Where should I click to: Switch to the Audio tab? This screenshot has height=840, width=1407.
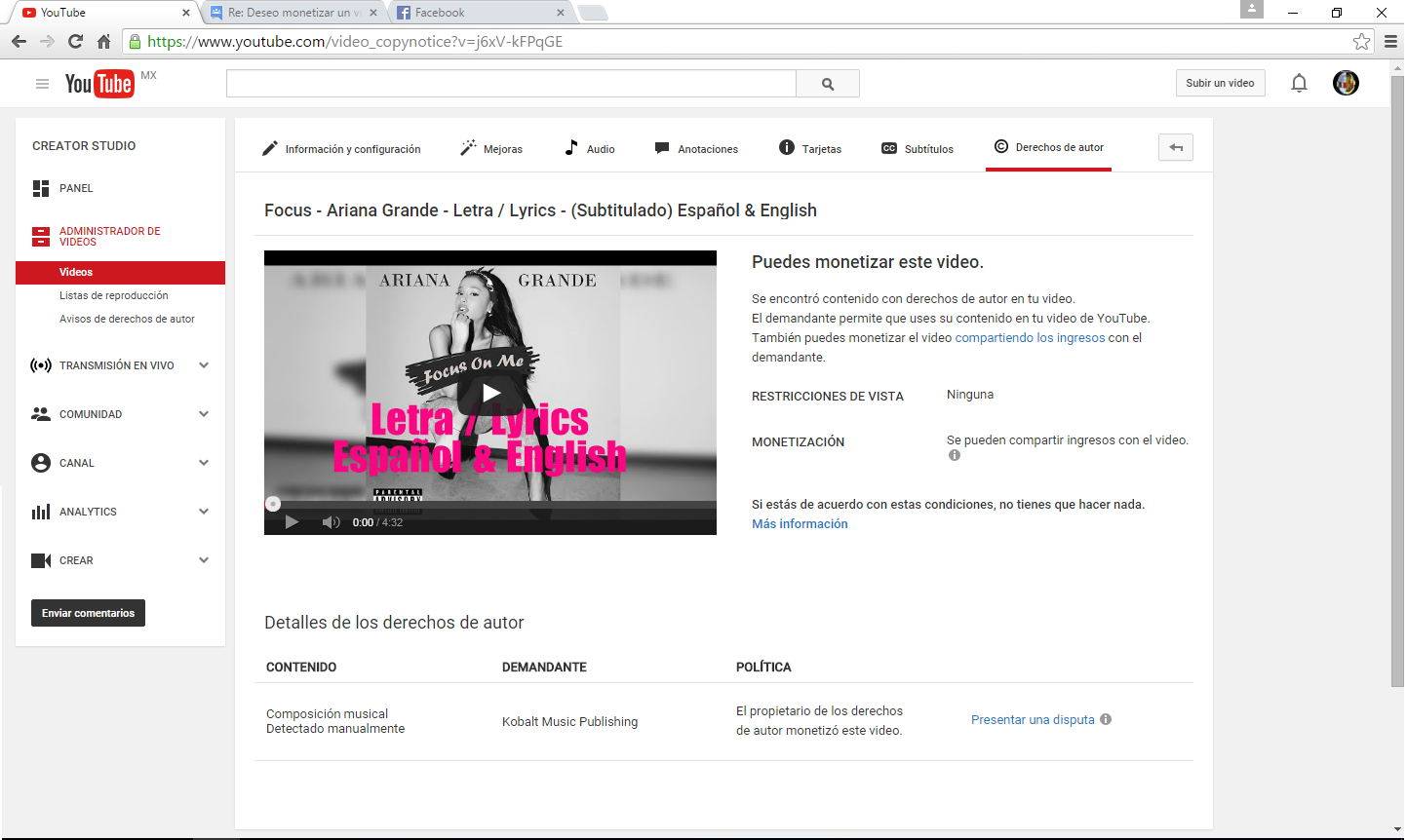[x=590, y=149]
